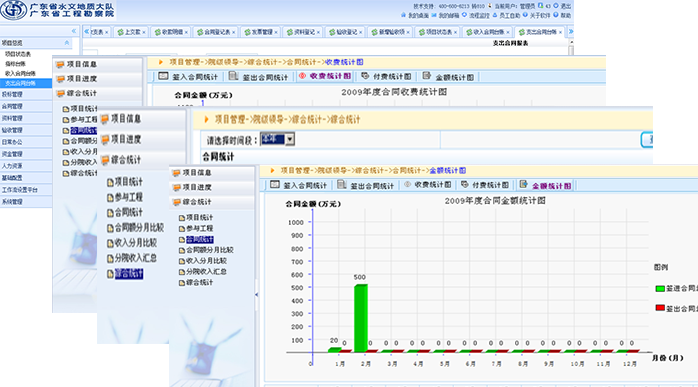Screen dimensions: 698x387
Task: Open 关于软件 in the header
Action: [x=540, y=15]
